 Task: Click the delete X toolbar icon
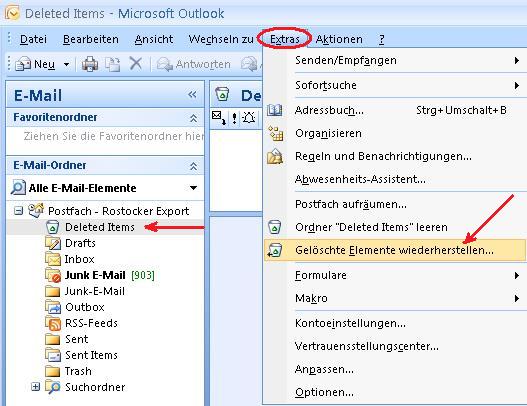point(136,63)
